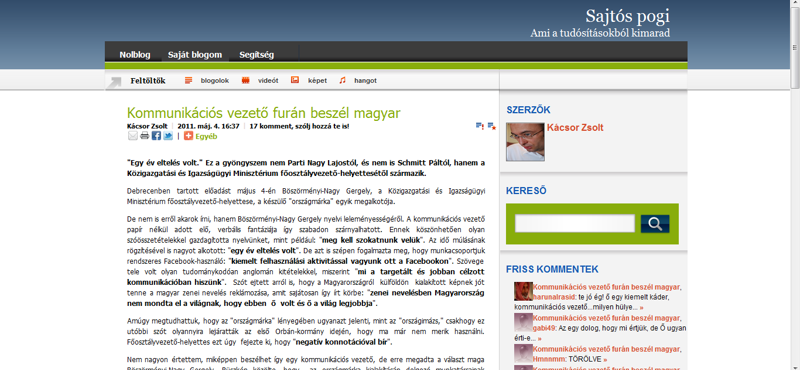This screenshot has height=370, width=800.
Task: Open the » arrow after gabi49's comment
Action: tap(539, 338)
